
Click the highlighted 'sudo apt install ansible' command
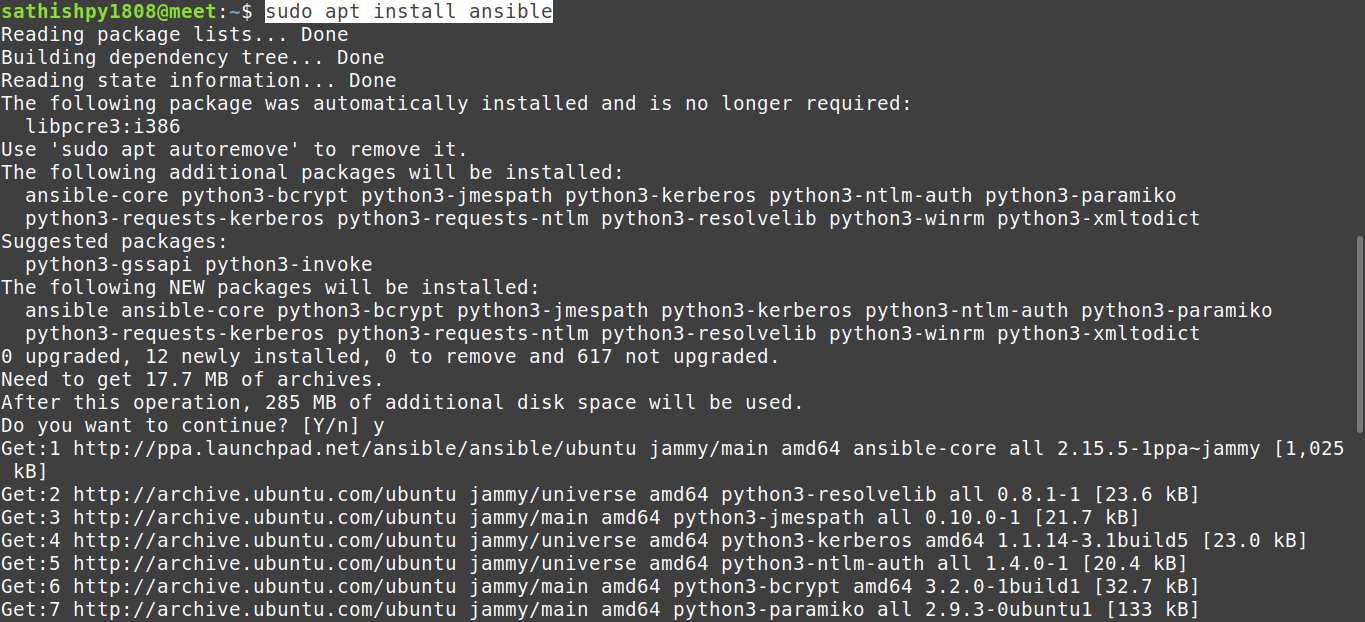coord(408,12)
